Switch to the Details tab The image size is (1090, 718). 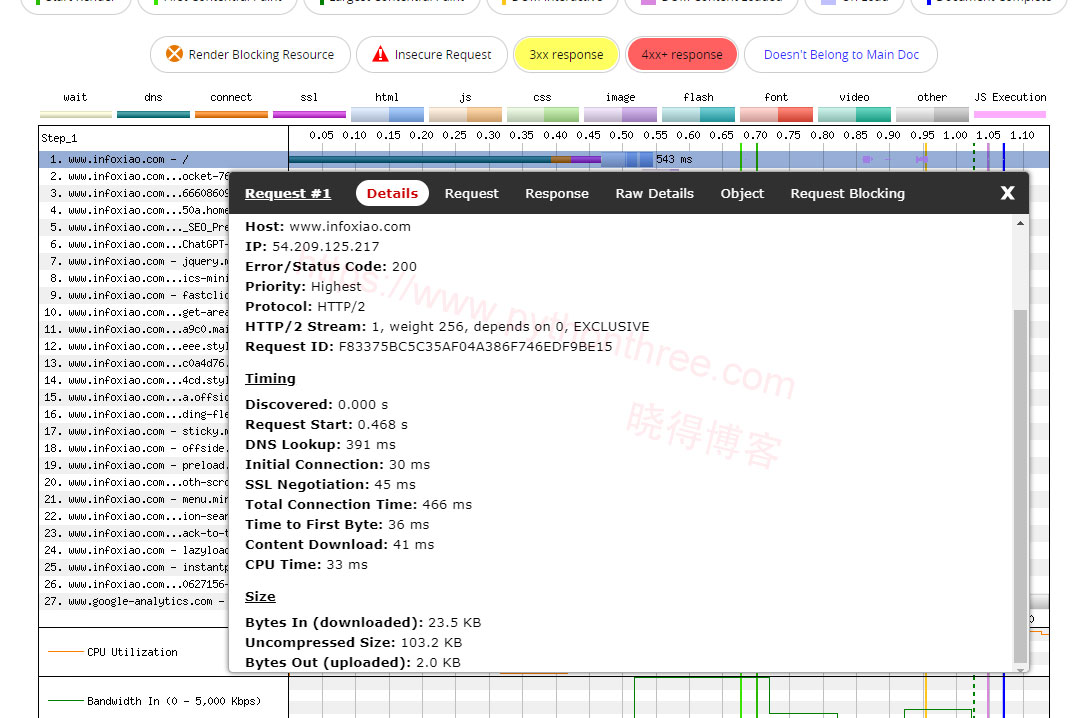click(392, 193)
